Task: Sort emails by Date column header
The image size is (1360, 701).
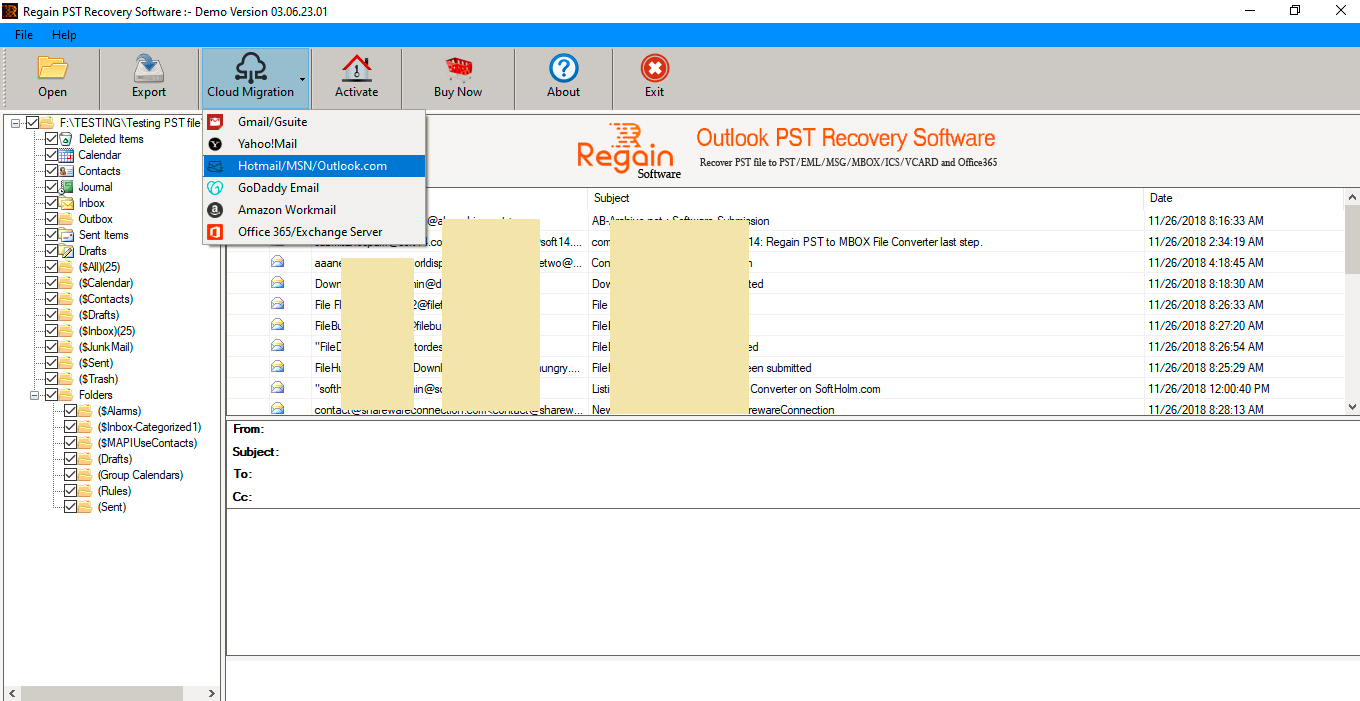Action: click(1245, 198)
